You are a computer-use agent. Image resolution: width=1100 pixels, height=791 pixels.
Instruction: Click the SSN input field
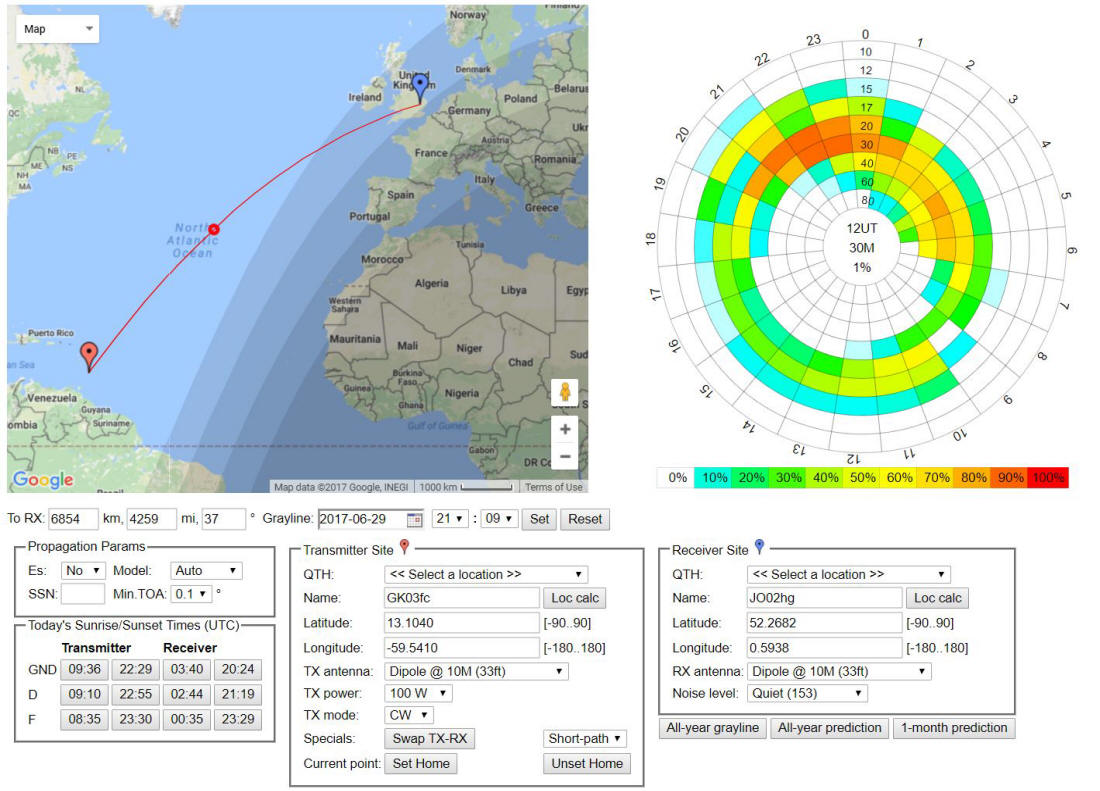click(83, 594)
